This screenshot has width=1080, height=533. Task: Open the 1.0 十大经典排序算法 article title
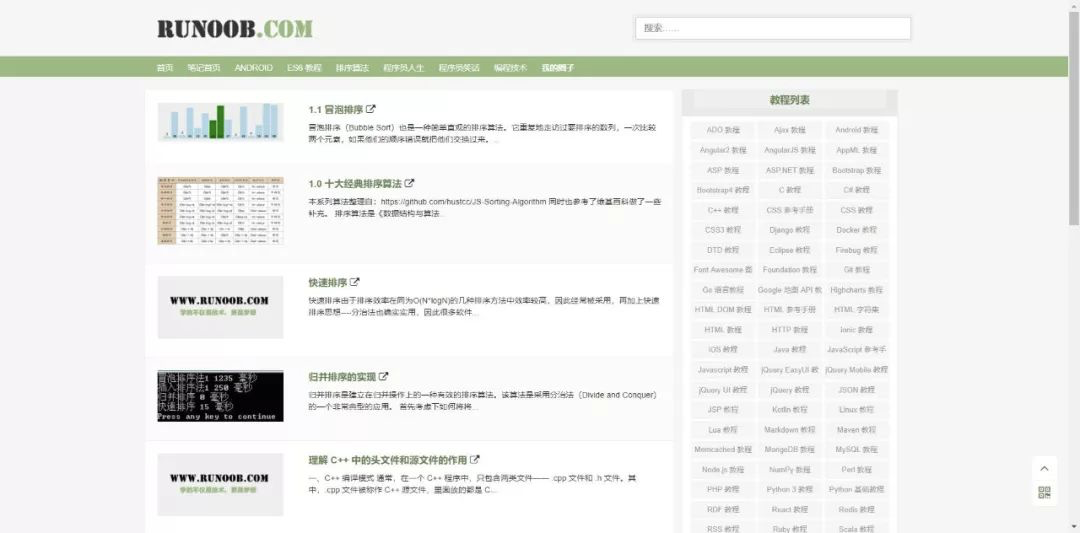point(355,183)
